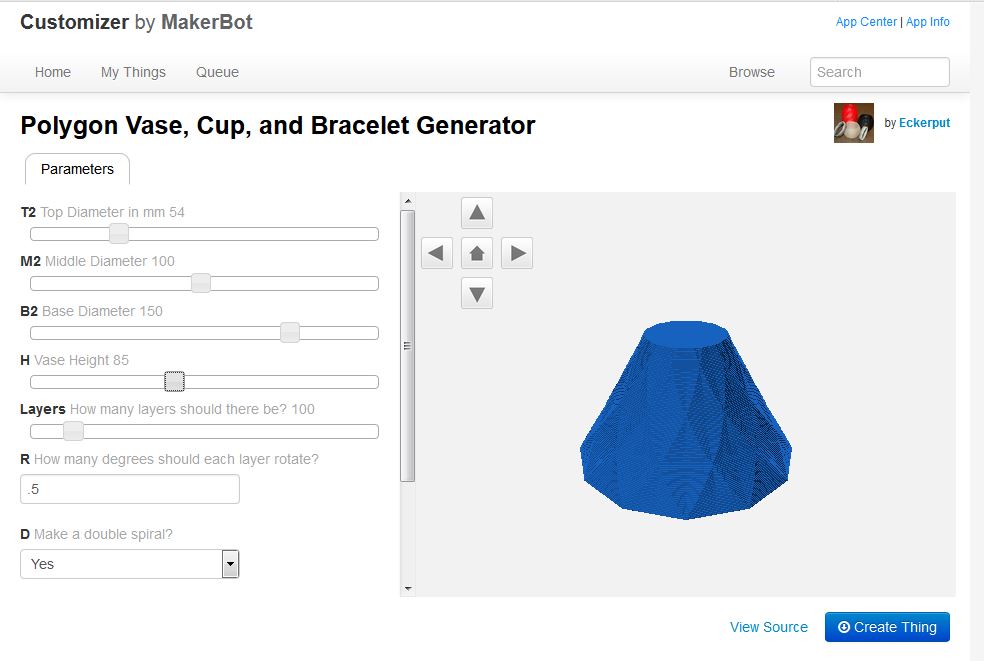Open My Things in the navigation
The width and height of the screenshot is (984, 661).
click(x=133, y=72)
